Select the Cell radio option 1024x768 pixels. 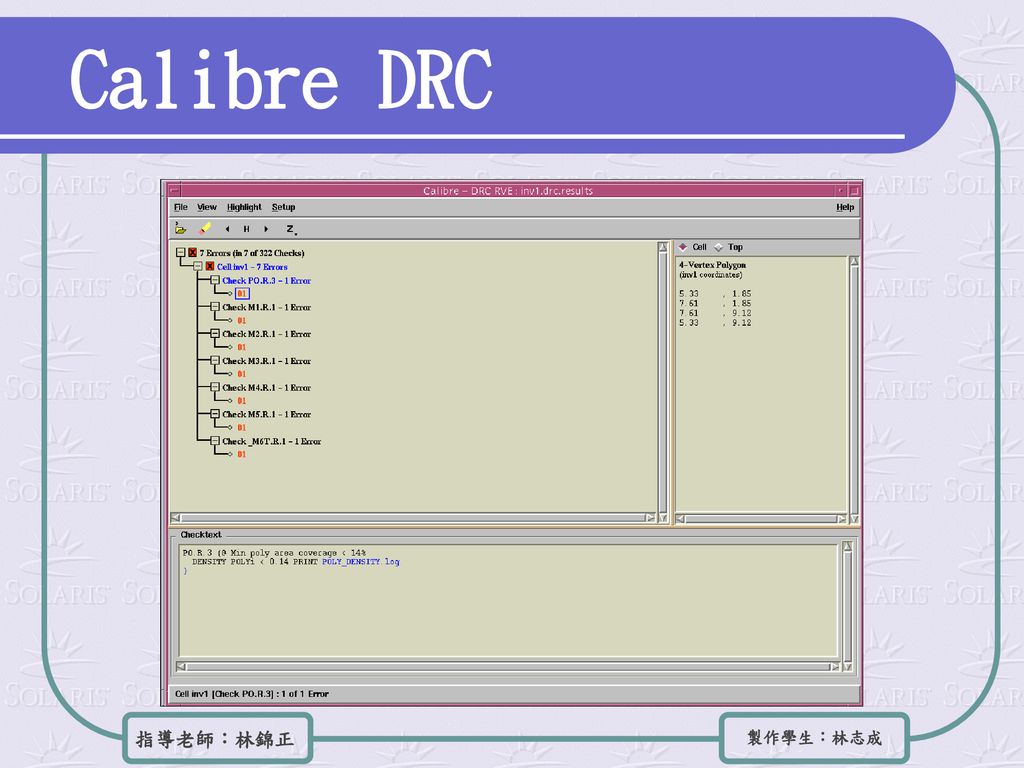pyautogui.click(x=693, y=247)
